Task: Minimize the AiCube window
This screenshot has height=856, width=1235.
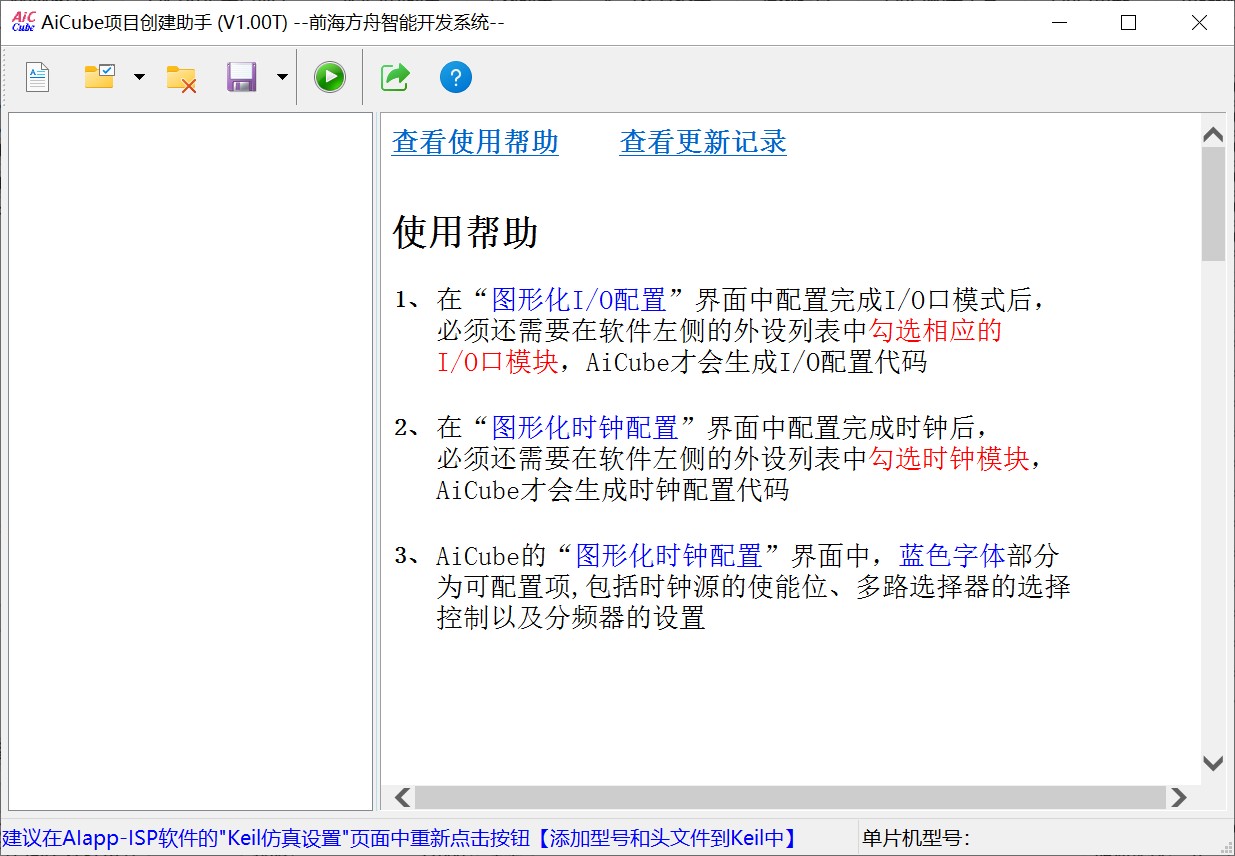Action: 1058,23
